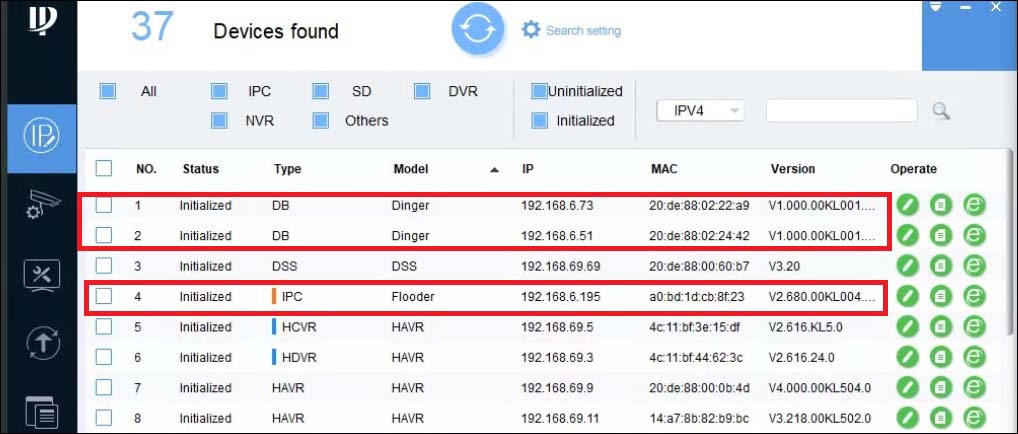Screen dimensions: 1018x434
Task: Sort by the MAC column header
Action: coord(664,169)
